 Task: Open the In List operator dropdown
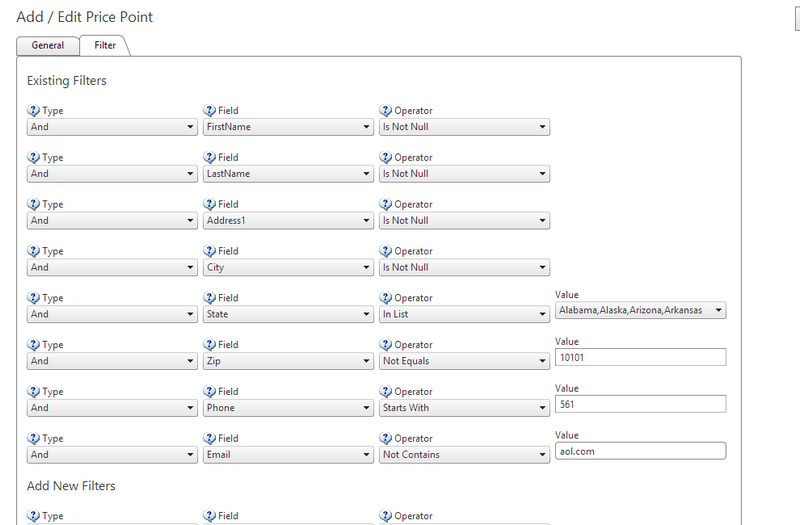point(464,314)
